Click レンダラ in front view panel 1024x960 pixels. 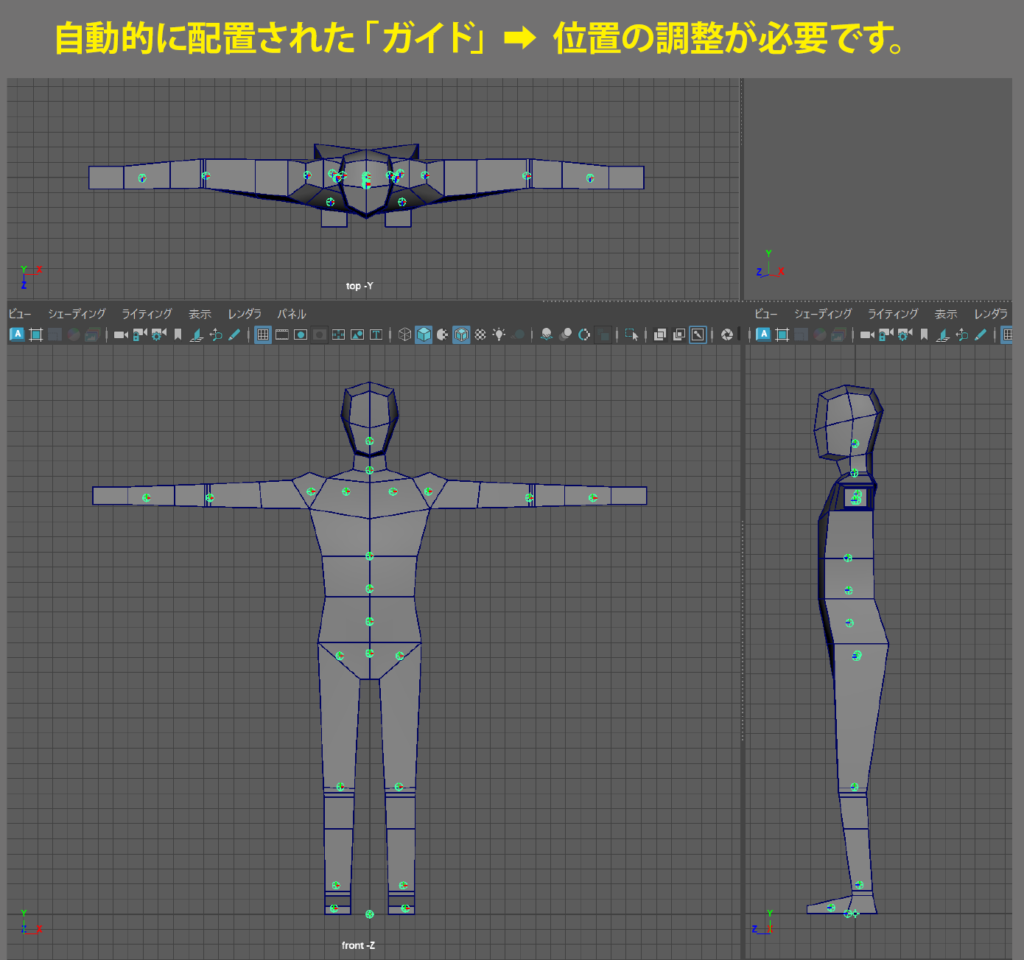pos(244,314)
